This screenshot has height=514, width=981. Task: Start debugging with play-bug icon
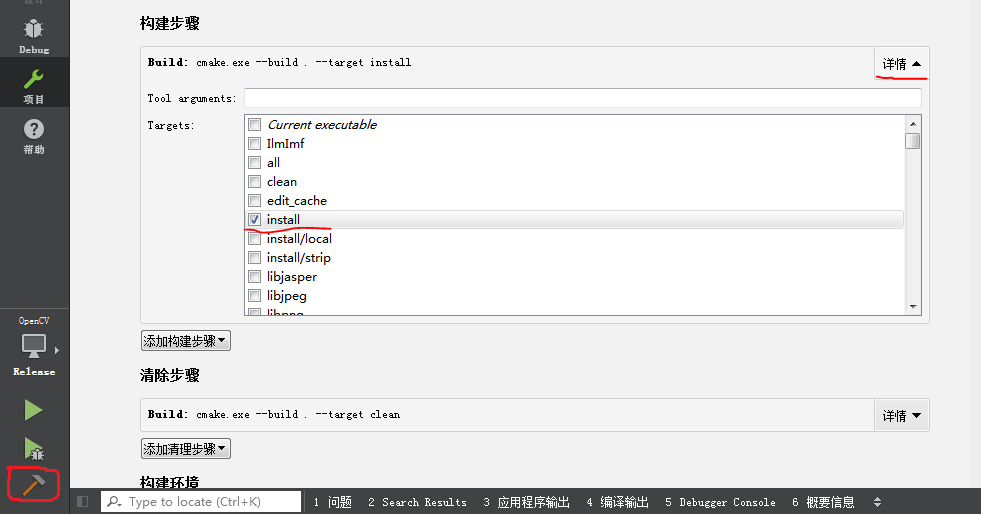coord(33,448)
